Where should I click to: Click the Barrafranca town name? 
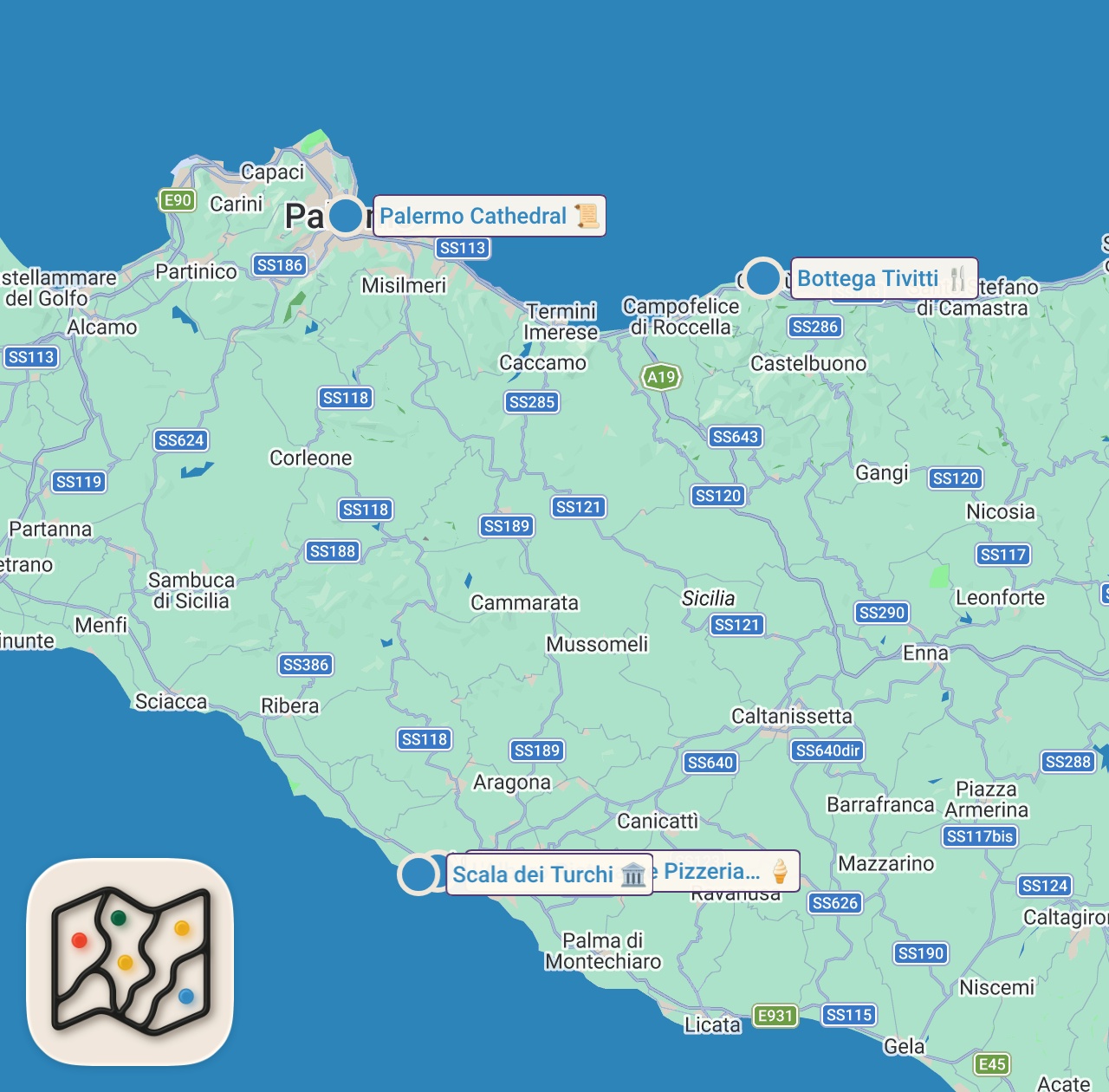point(880,804)
